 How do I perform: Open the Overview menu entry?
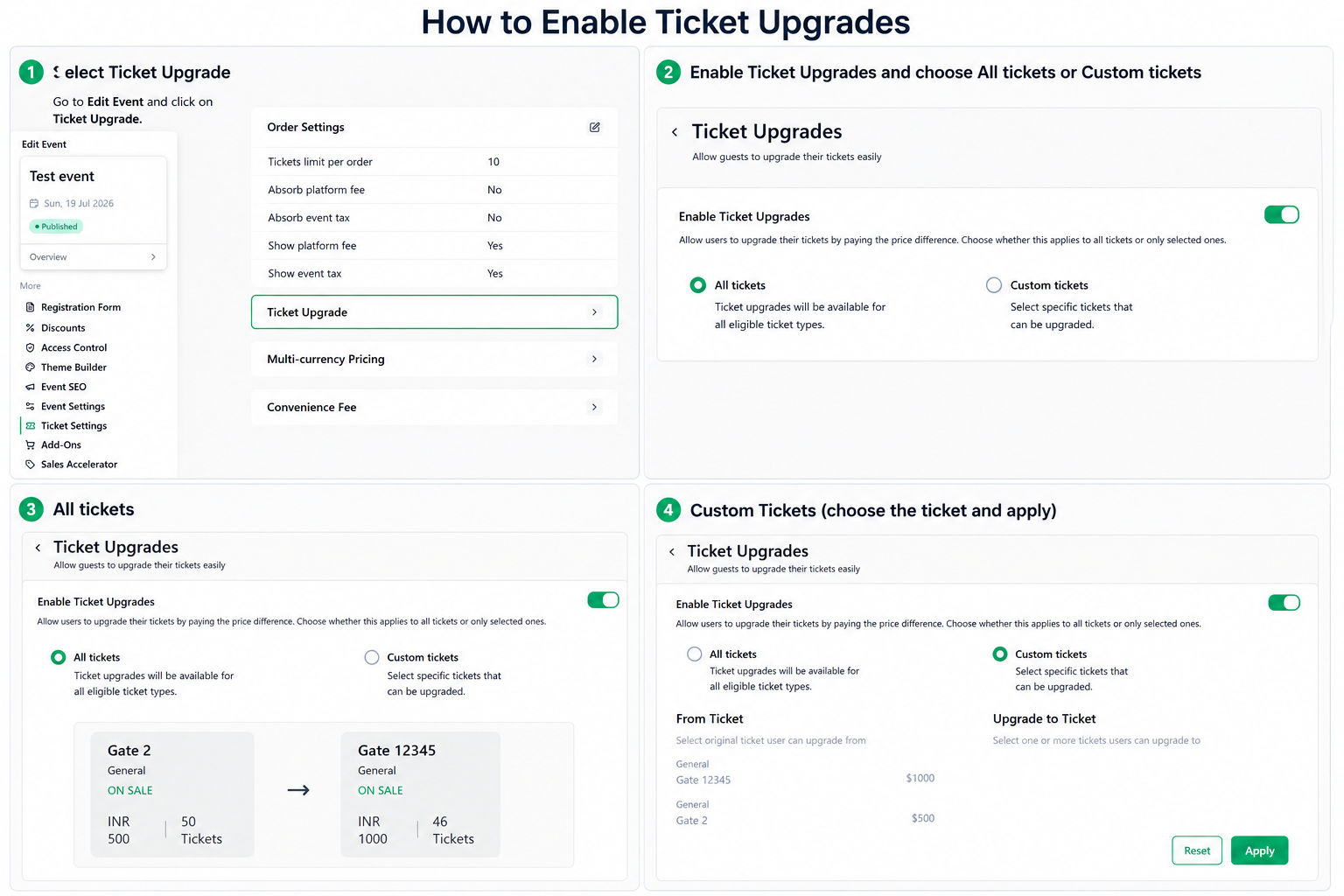pyautogui.click(x=93, y=257)
